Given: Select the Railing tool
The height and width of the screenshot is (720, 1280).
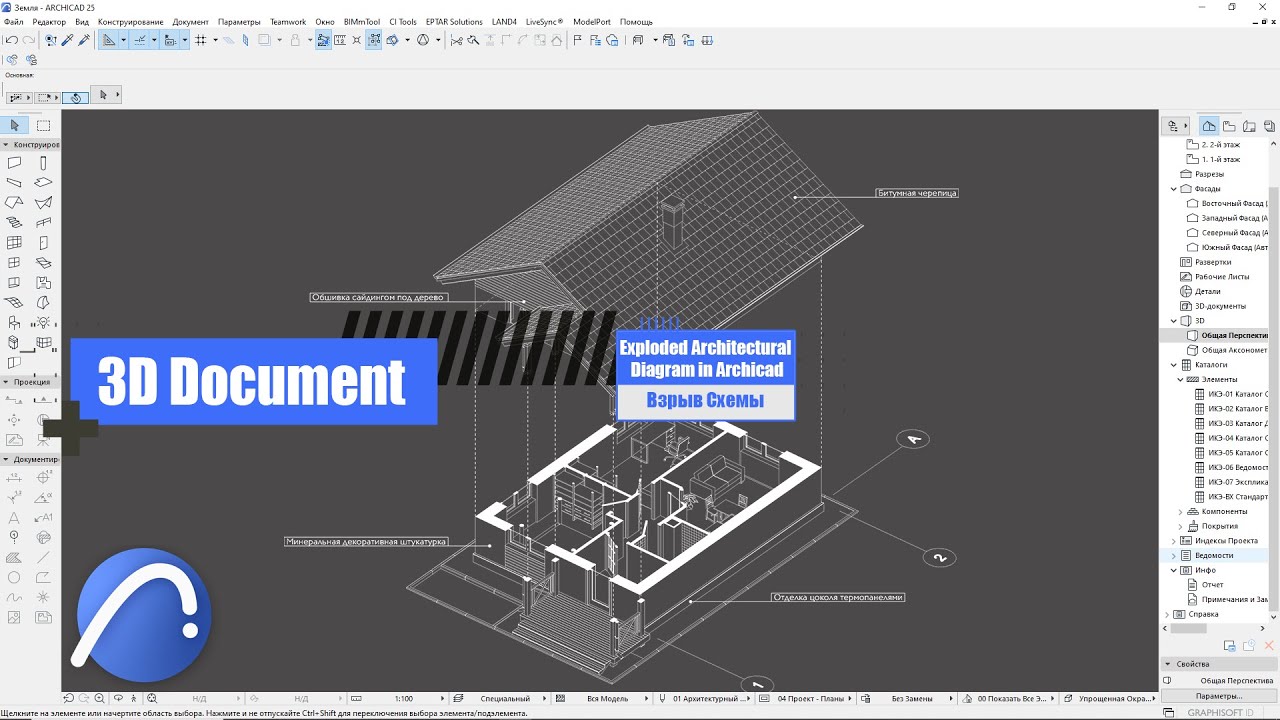Looking at the screenshot, I should [43, 223].
